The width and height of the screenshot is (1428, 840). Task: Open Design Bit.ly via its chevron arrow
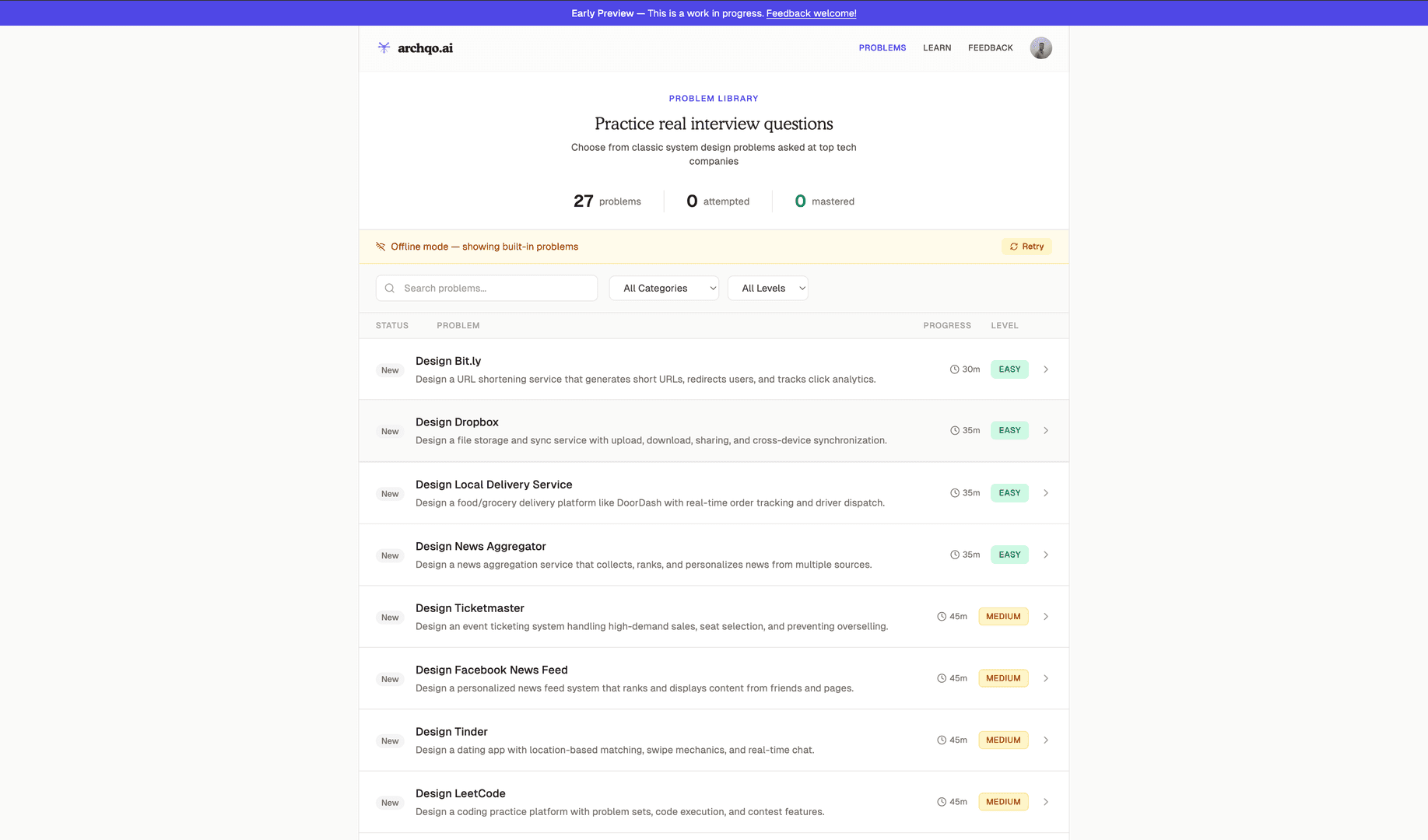click(1046, 369)
